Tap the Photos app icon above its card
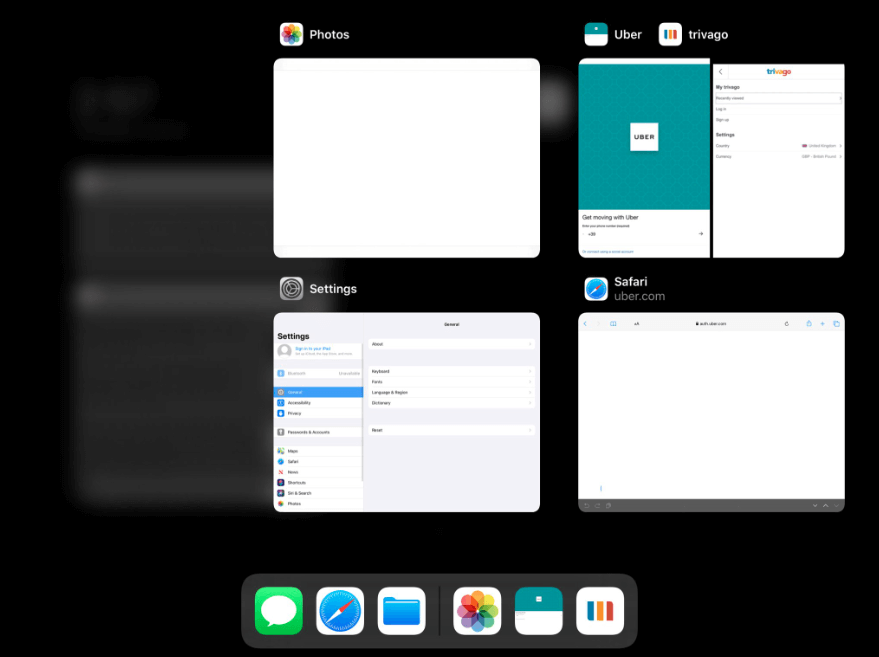 coord(292,34)
